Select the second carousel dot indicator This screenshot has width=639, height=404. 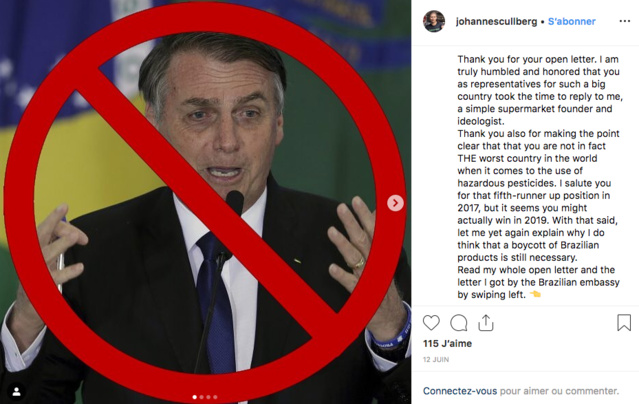(201, 397)
